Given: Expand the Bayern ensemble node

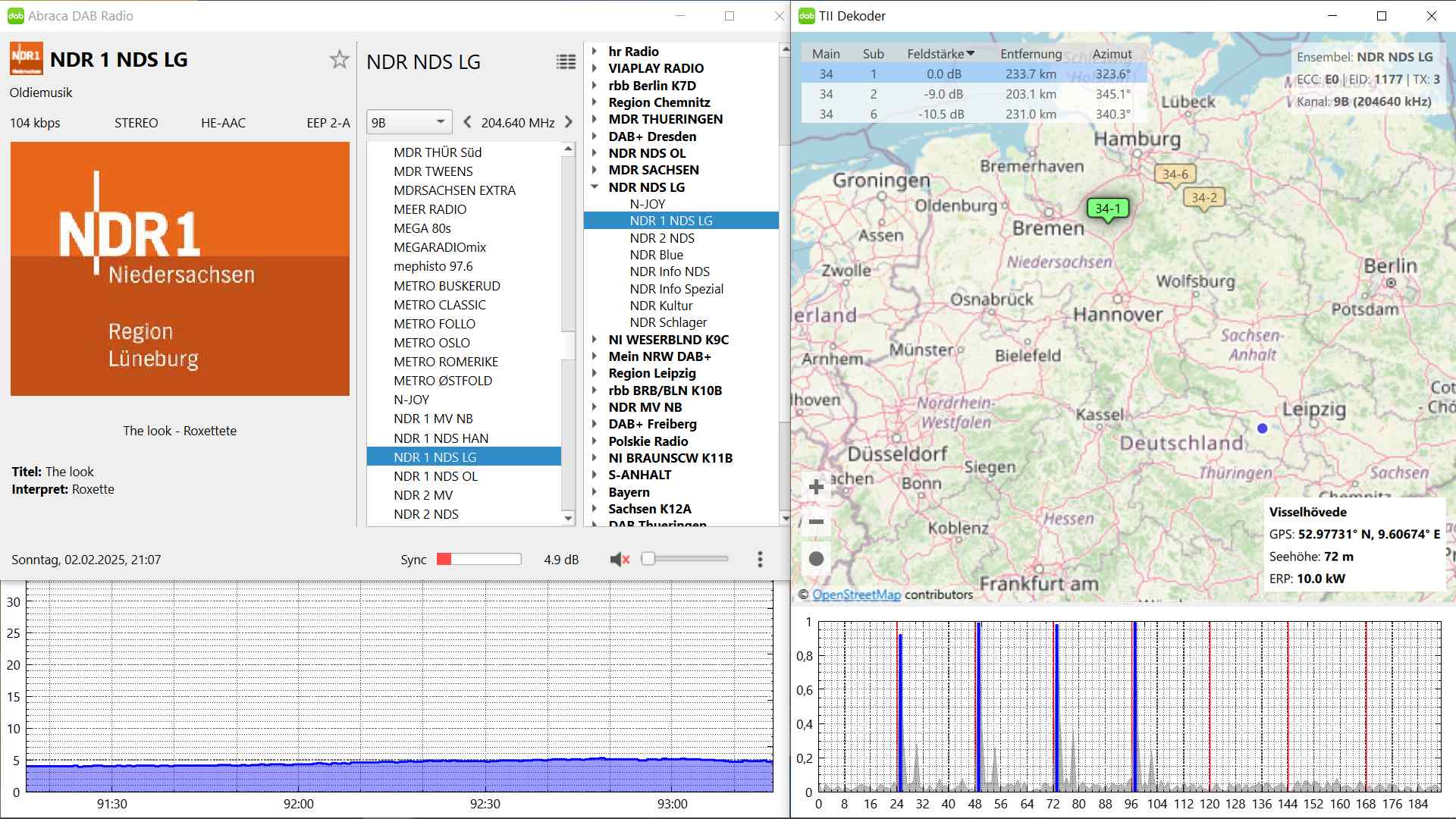Looking at the screenshot, I should pyautogui.click(x=595, y=491).
